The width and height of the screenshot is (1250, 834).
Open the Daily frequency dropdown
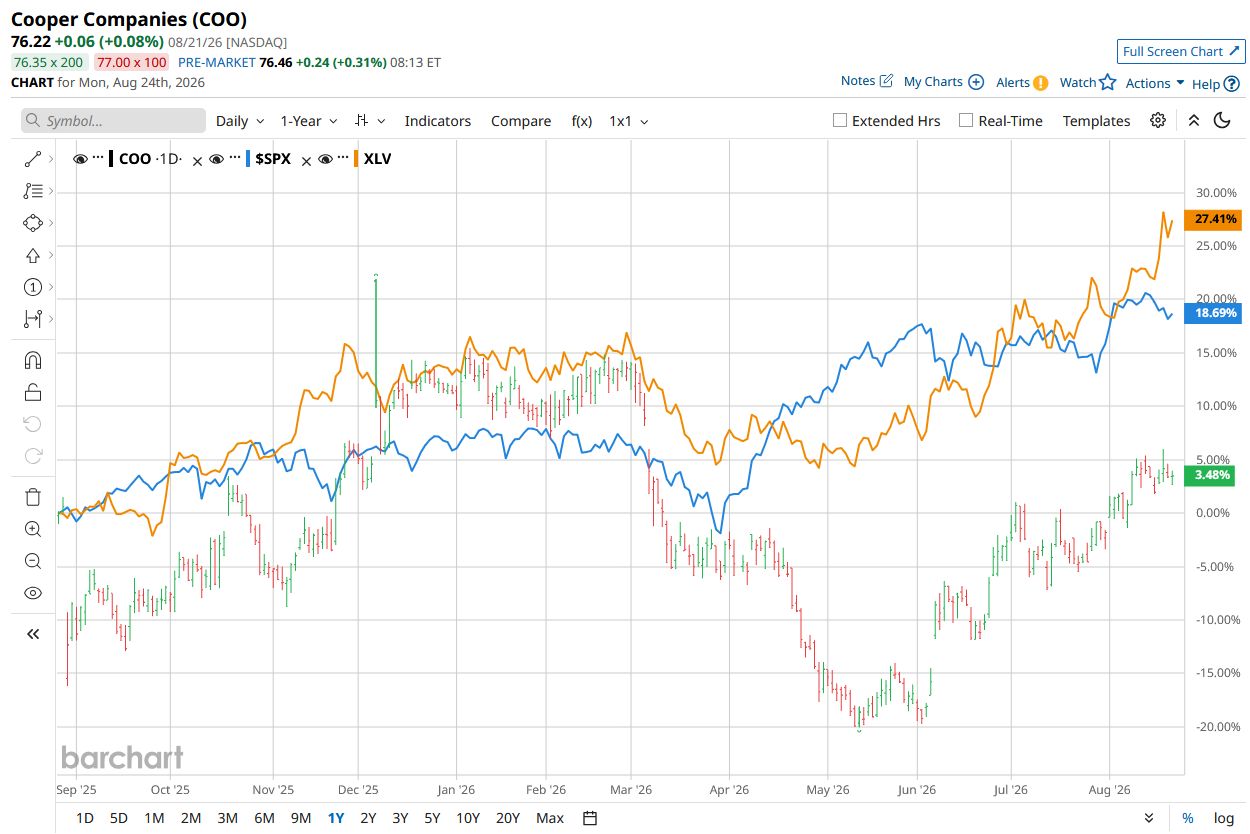pyautogui.click(x=240, y=121)
